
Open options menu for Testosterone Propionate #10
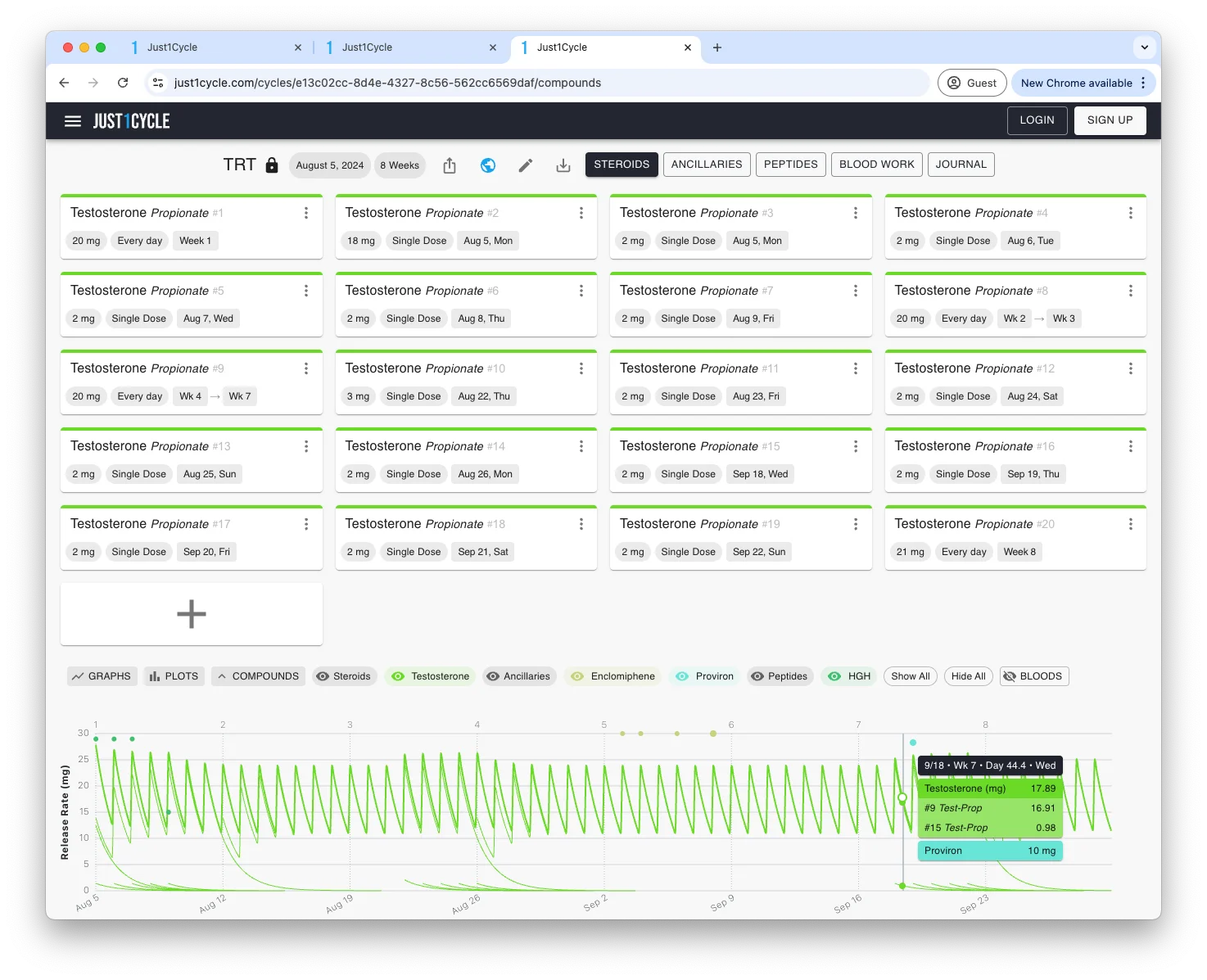(x=581, y=368)
